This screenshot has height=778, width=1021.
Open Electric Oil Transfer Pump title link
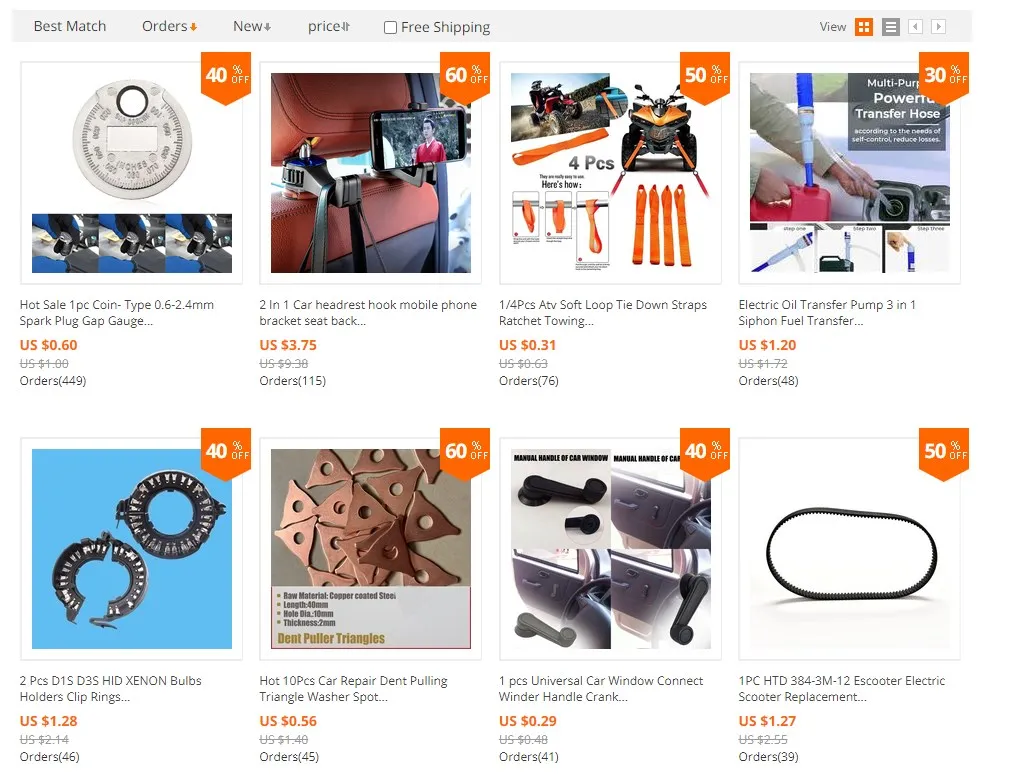point(827,313)
